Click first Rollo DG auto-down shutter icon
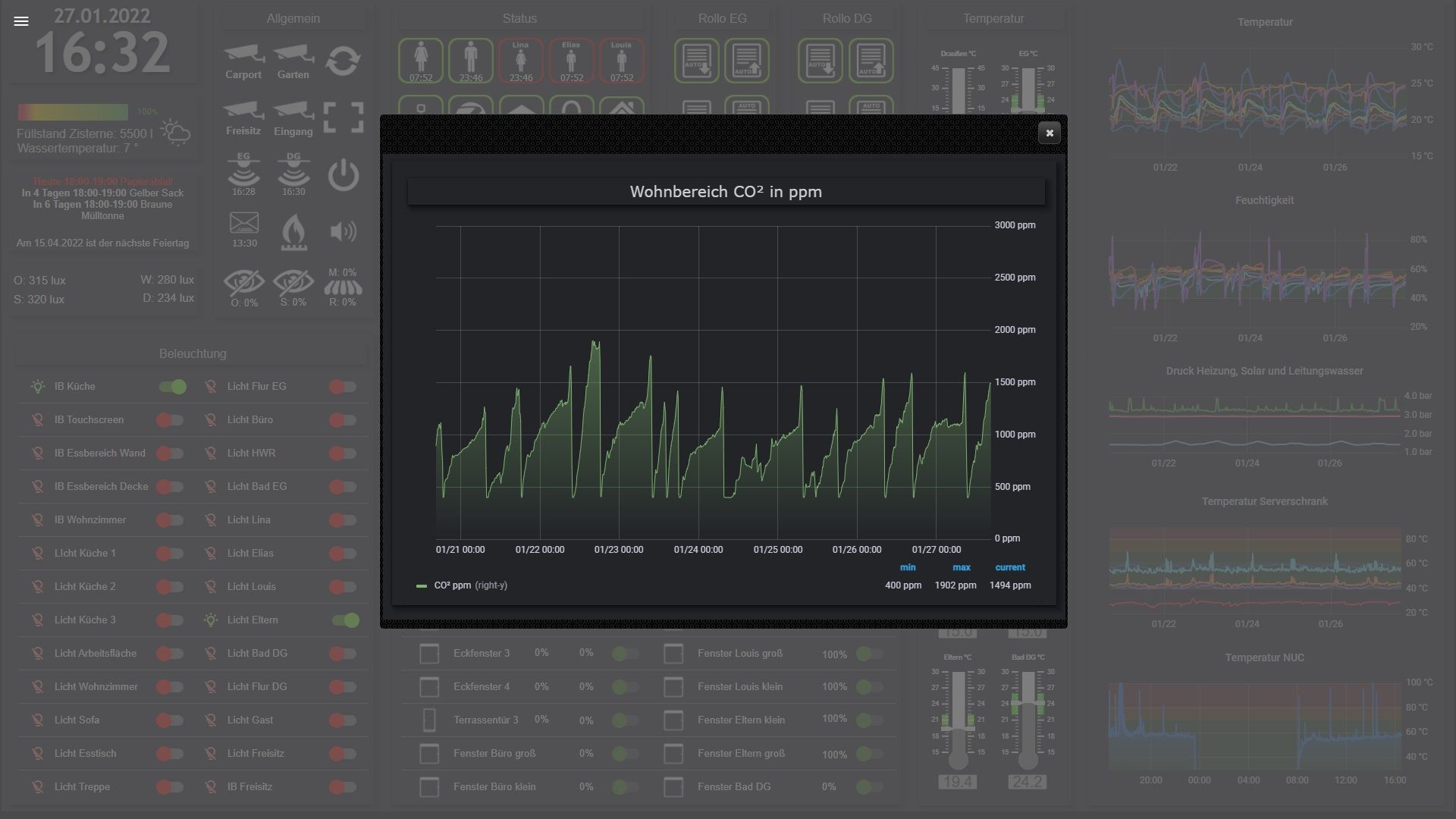Screen dimensions: 1456x819 click(x=821, y=61)
